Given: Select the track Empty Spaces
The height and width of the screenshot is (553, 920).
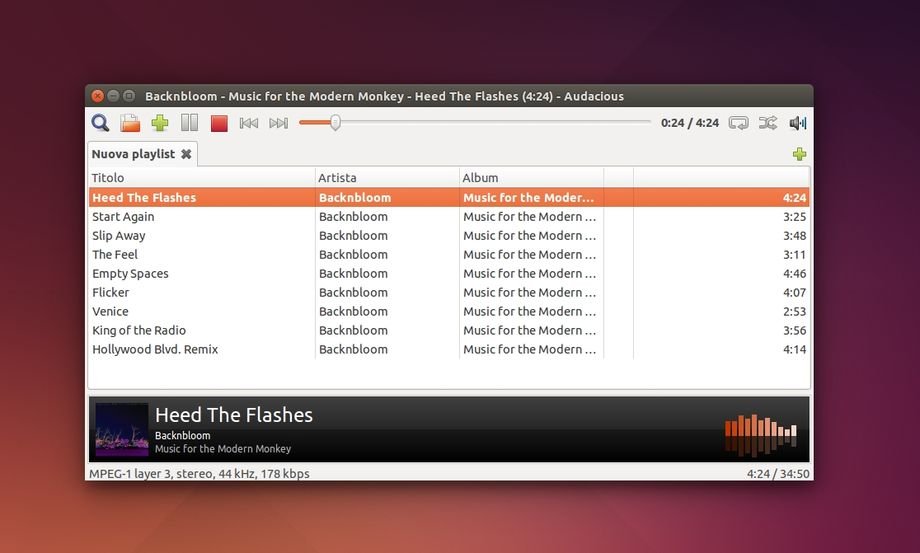Looking at the screenshot, I should tap(449, 273).
